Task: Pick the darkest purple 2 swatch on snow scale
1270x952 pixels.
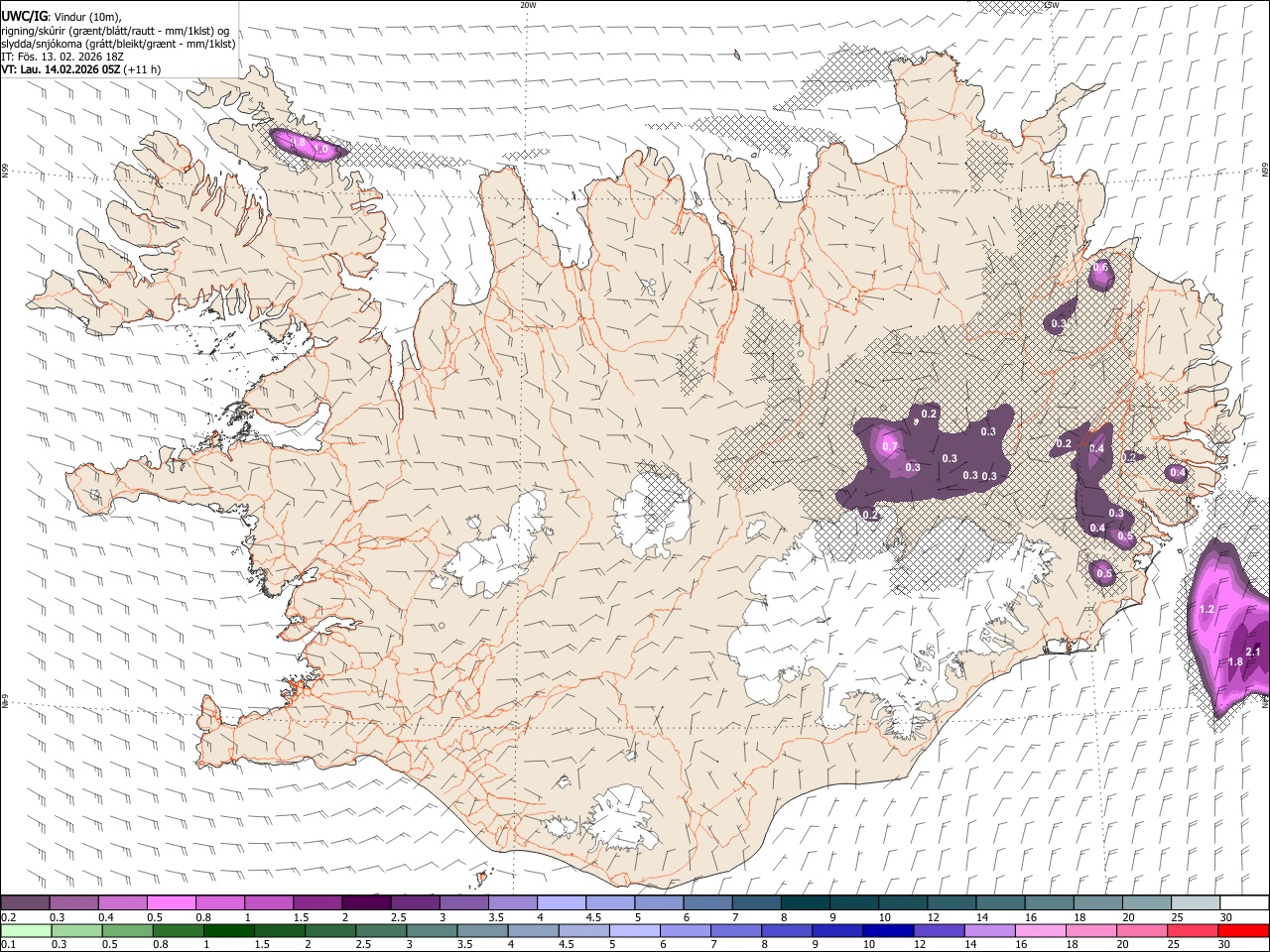Action: 366,902
